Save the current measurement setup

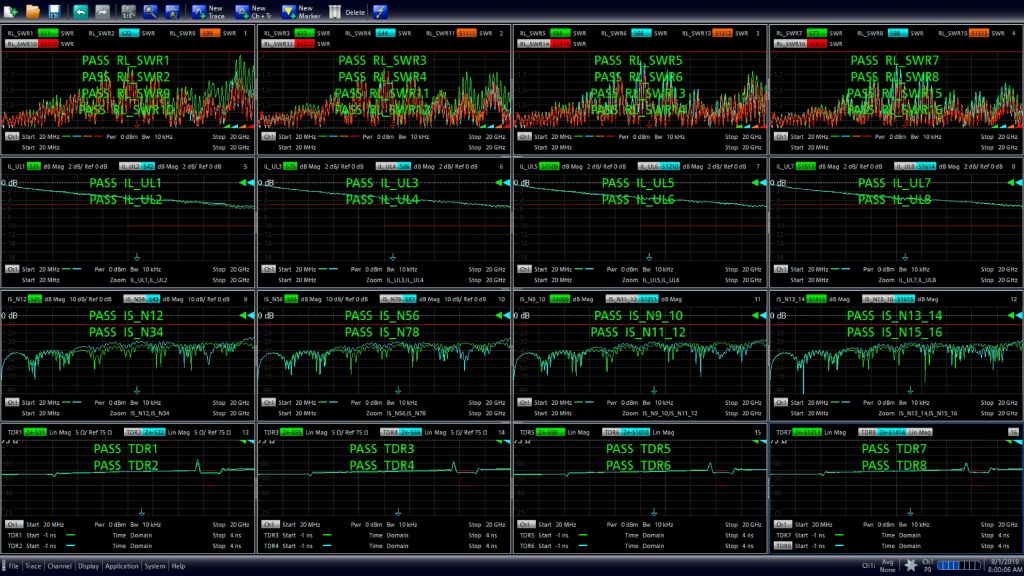click(55, 13)
